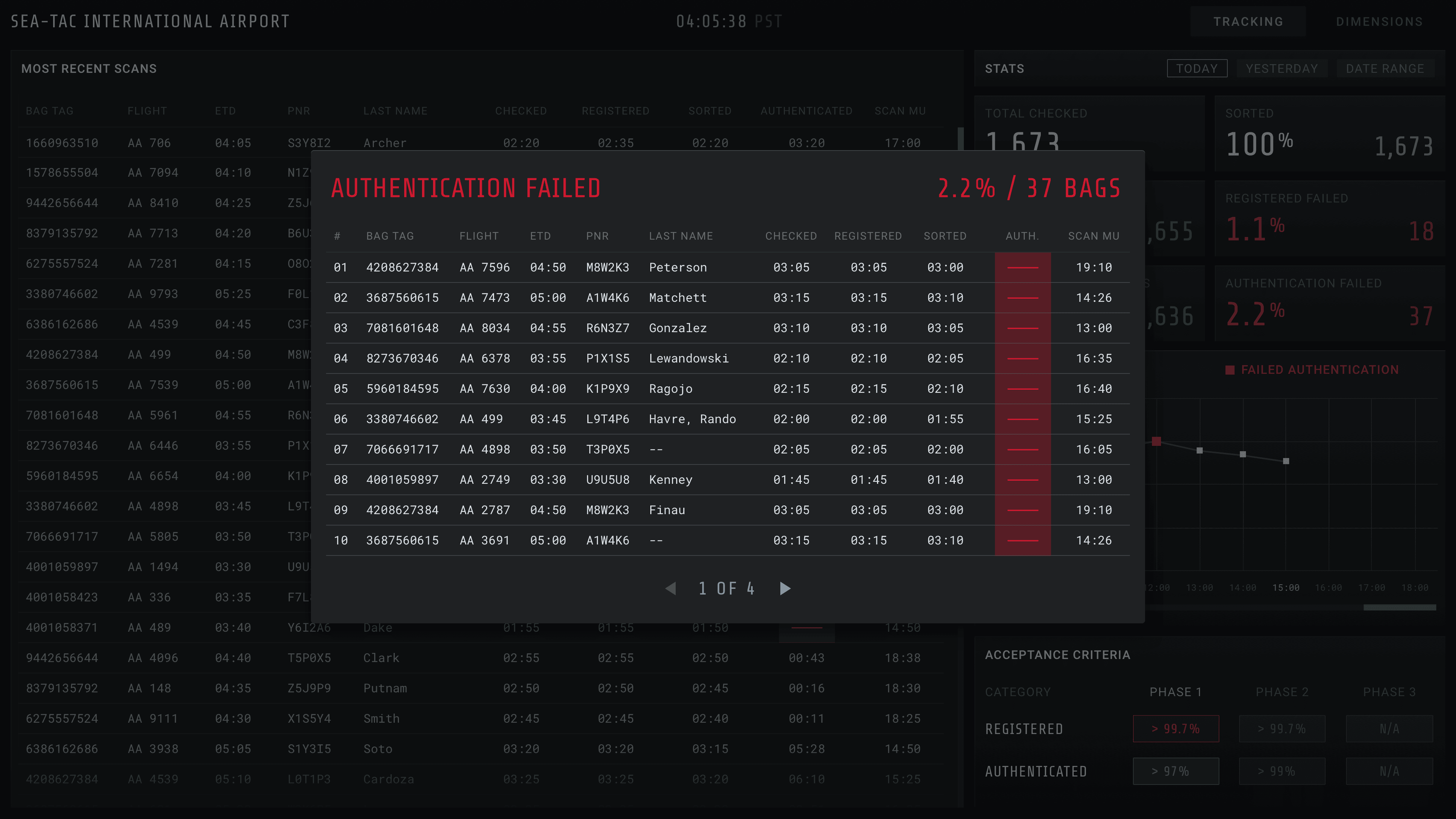Click red failed-auth marker for Peterson
This screenshot has width=1456, height=819.
pos(1023,267)
